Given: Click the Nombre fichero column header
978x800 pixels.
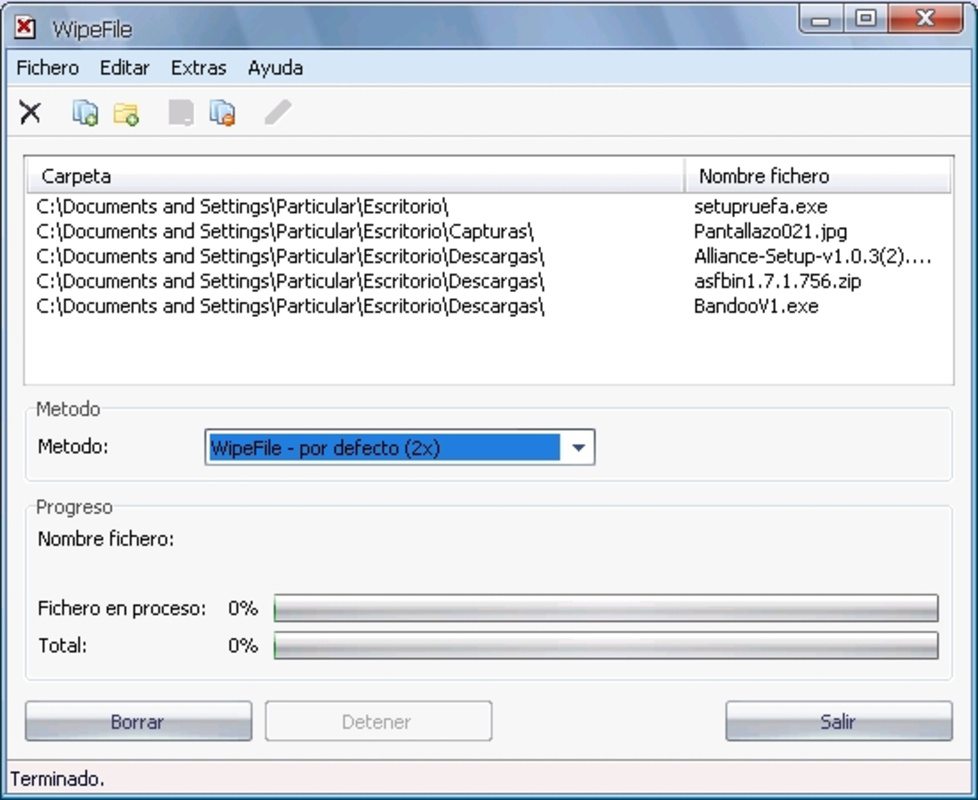Looking at the screenshot, I should point(818,176).
